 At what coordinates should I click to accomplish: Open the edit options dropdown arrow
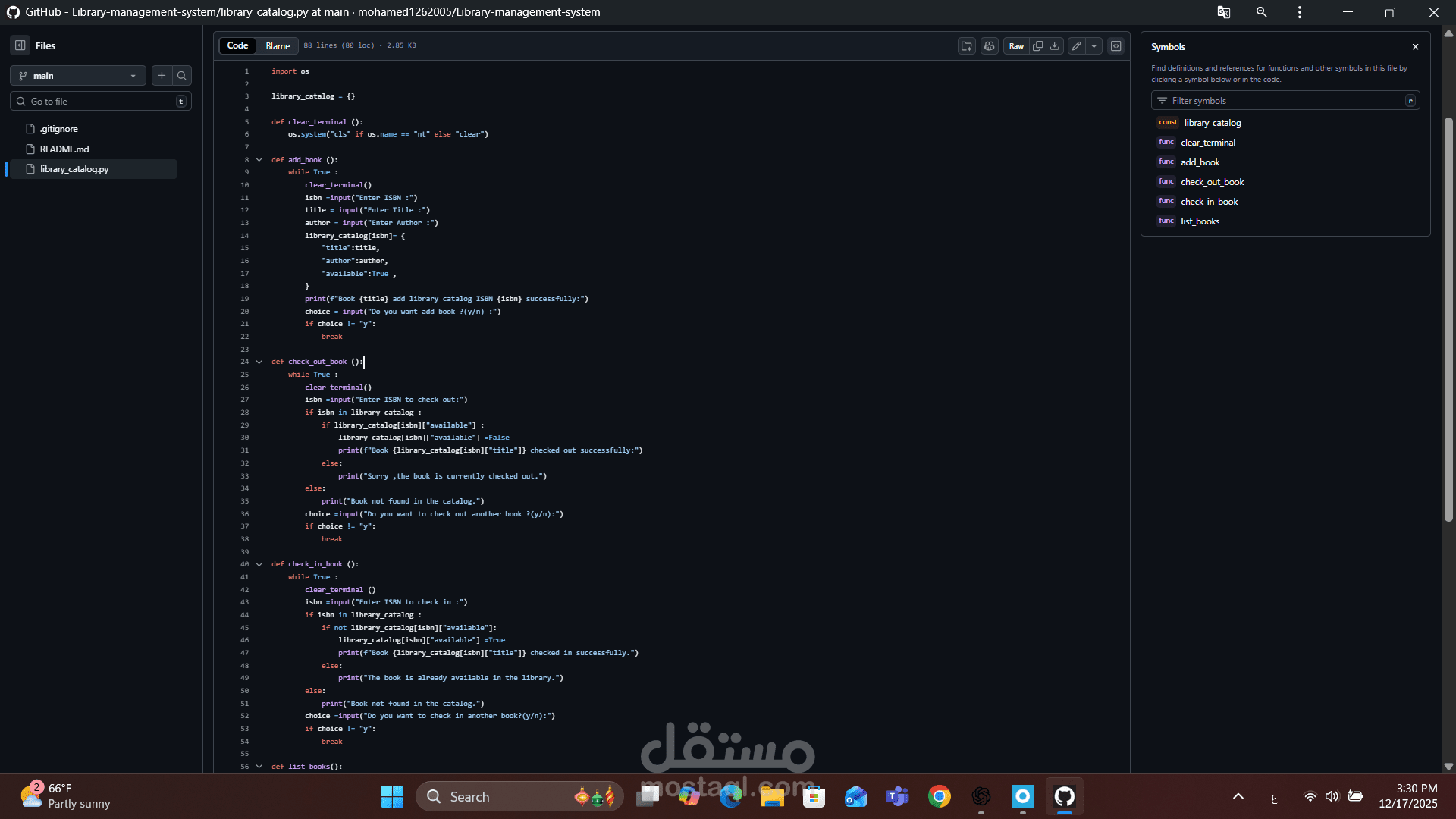coord(1094,46)
